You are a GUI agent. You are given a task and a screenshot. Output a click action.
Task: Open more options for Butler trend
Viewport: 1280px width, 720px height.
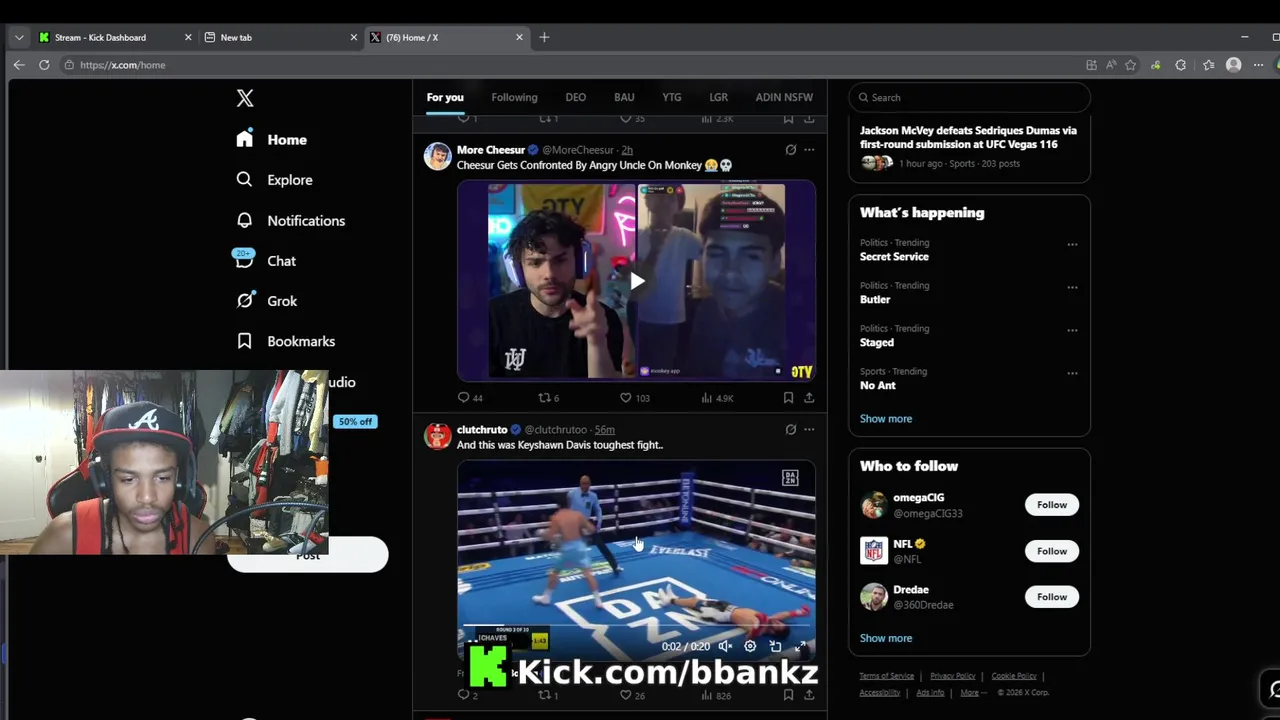tap(1072, 288)
